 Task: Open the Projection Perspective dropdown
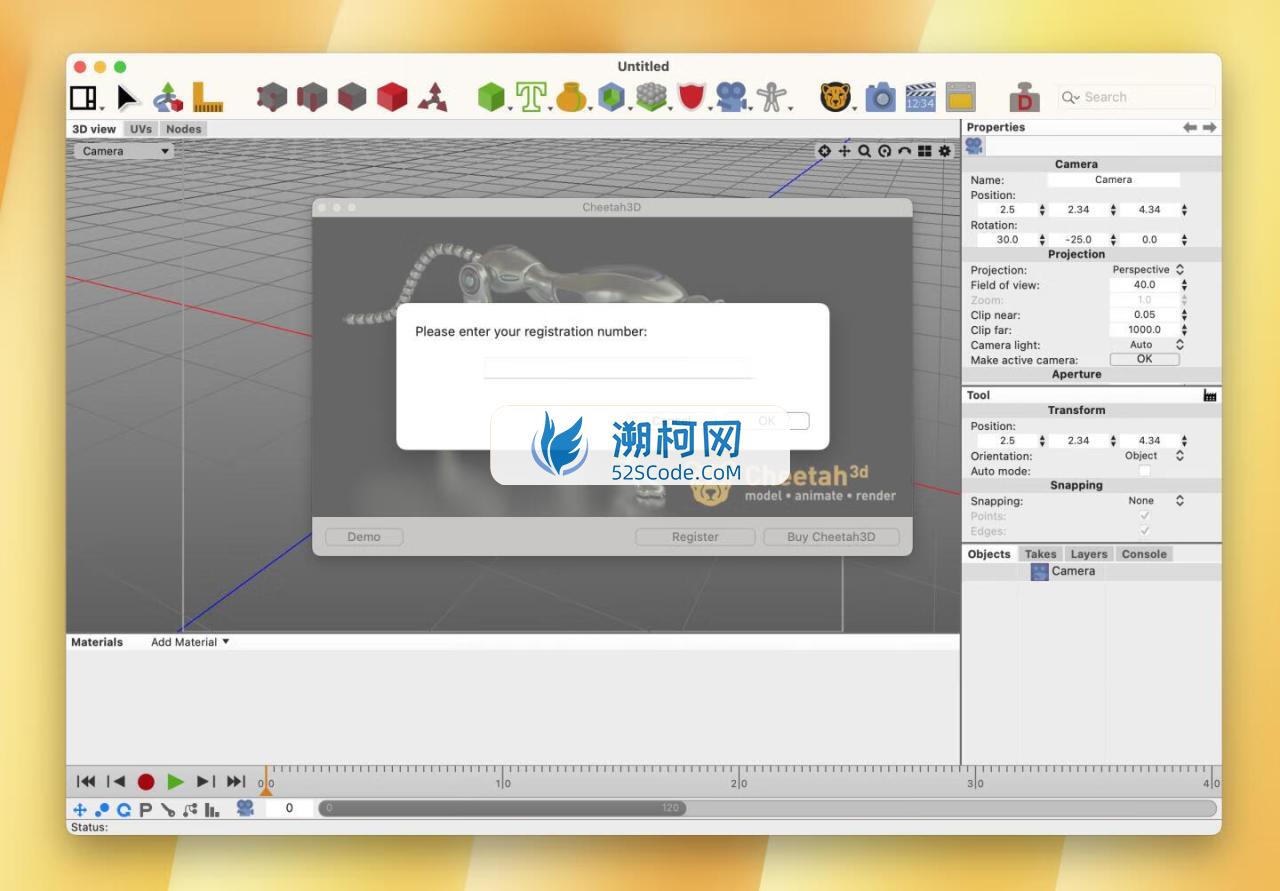click(1147, 270)
